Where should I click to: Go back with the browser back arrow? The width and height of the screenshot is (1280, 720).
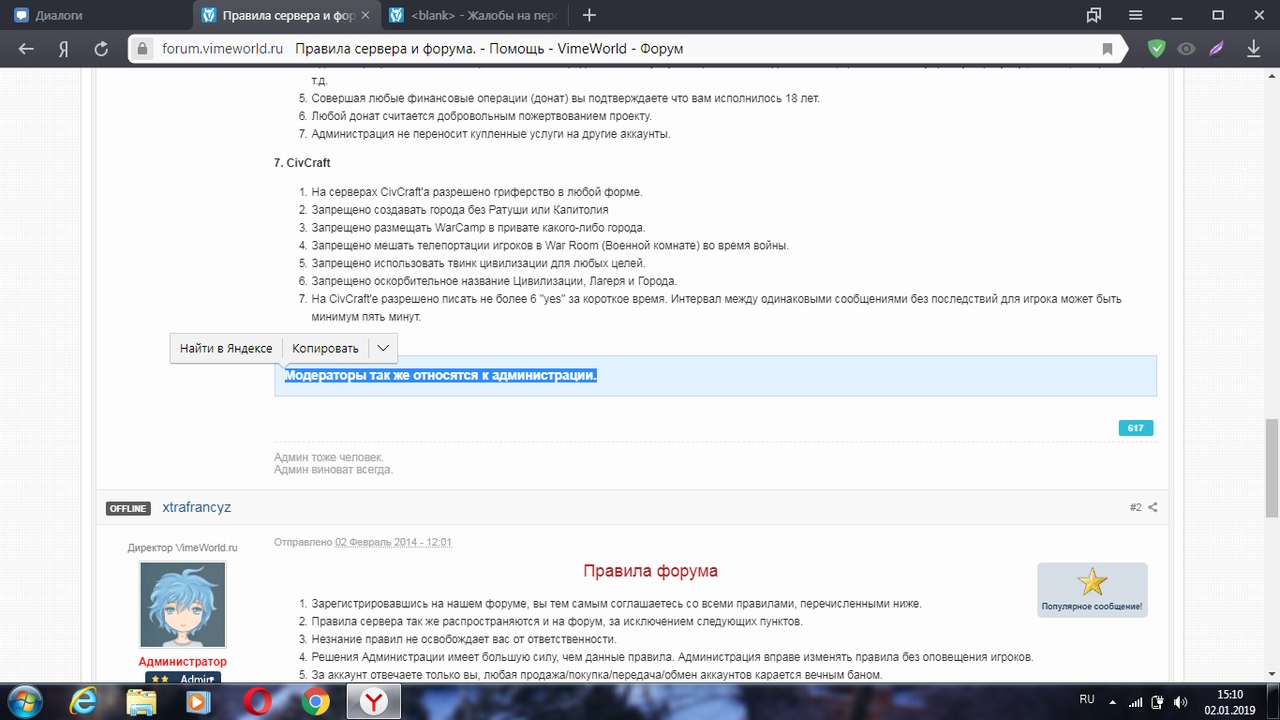coord(26,49)
